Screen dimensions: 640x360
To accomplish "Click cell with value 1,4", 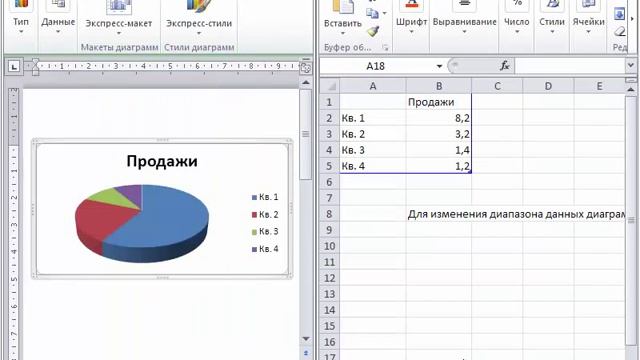I will click(x=439, y=150).
